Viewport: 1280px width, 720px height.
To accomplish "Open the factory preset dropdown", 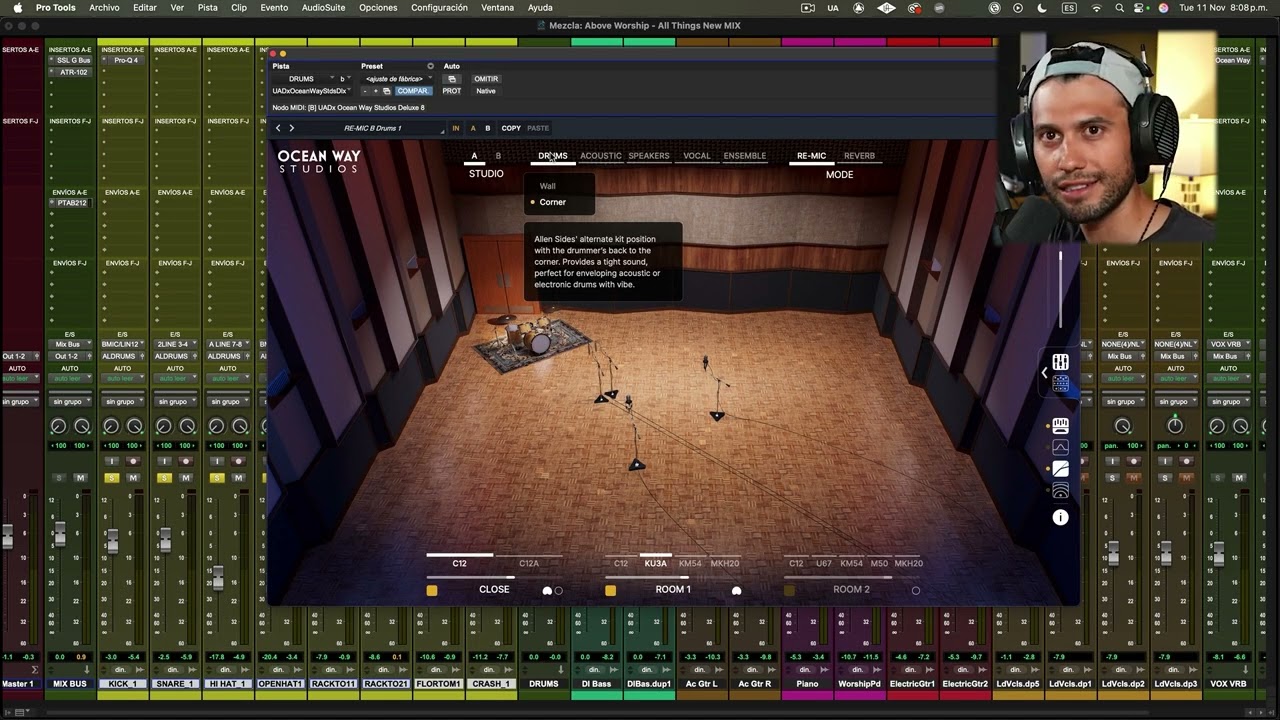I will pyautogui.click(x=397, y=79).
